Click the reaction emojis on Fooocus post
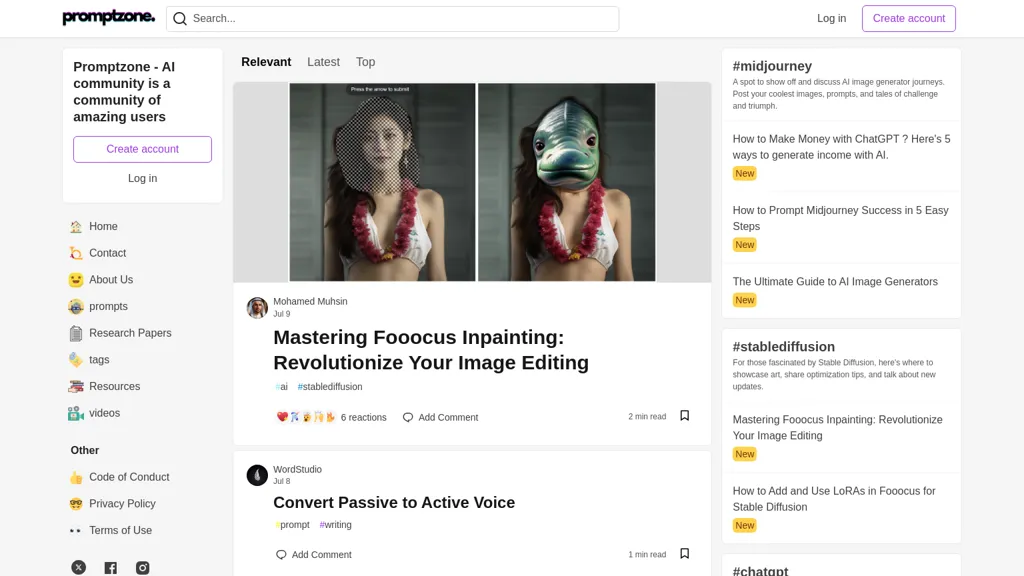The height and width of the screenshot is (576, 1024). pyautogui.click(x=306, y=417)
